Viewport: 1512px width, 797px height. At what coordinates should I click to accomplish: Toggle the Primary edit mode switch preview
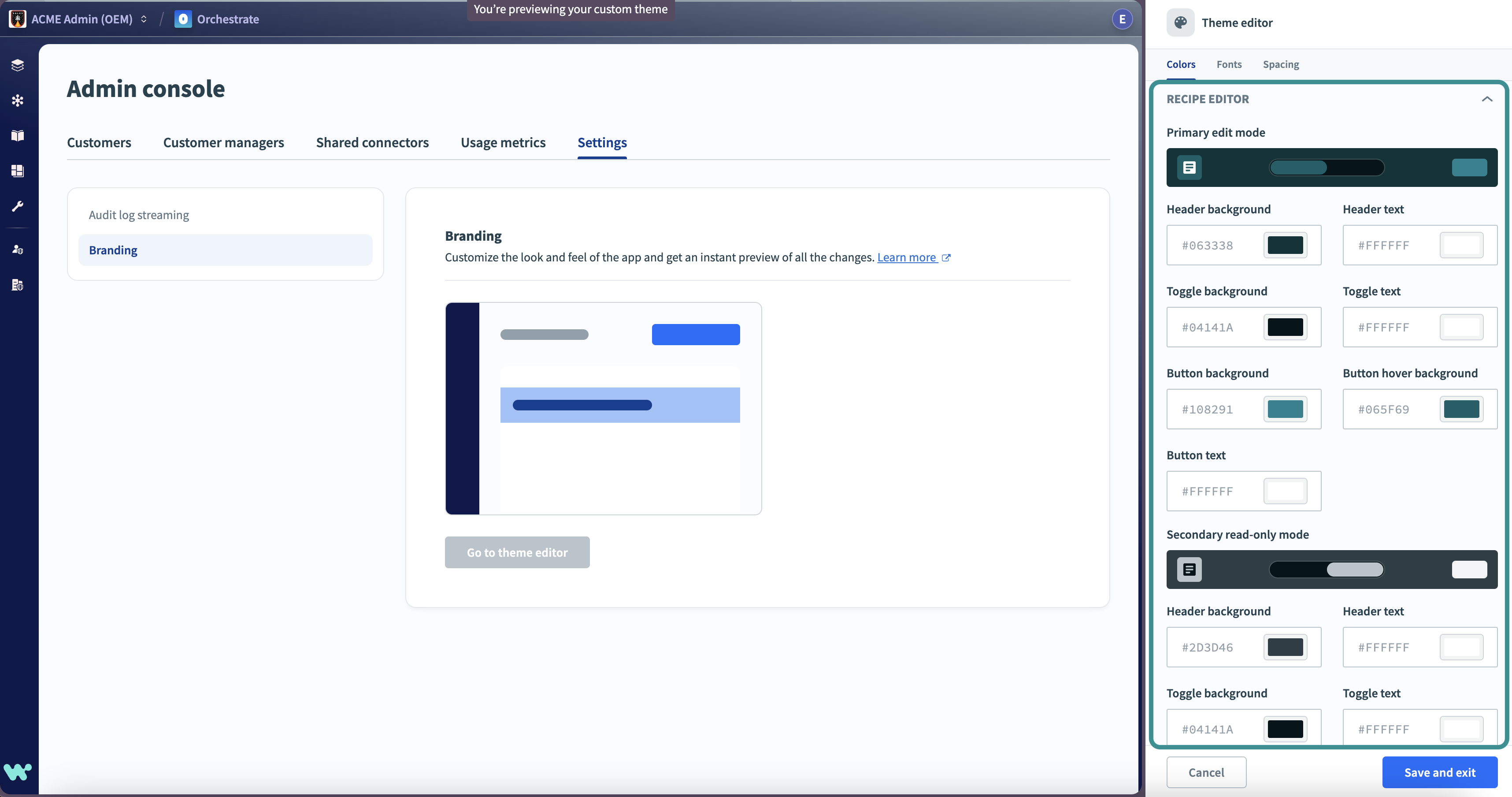pyautogui.click(x=1326, y=168)
